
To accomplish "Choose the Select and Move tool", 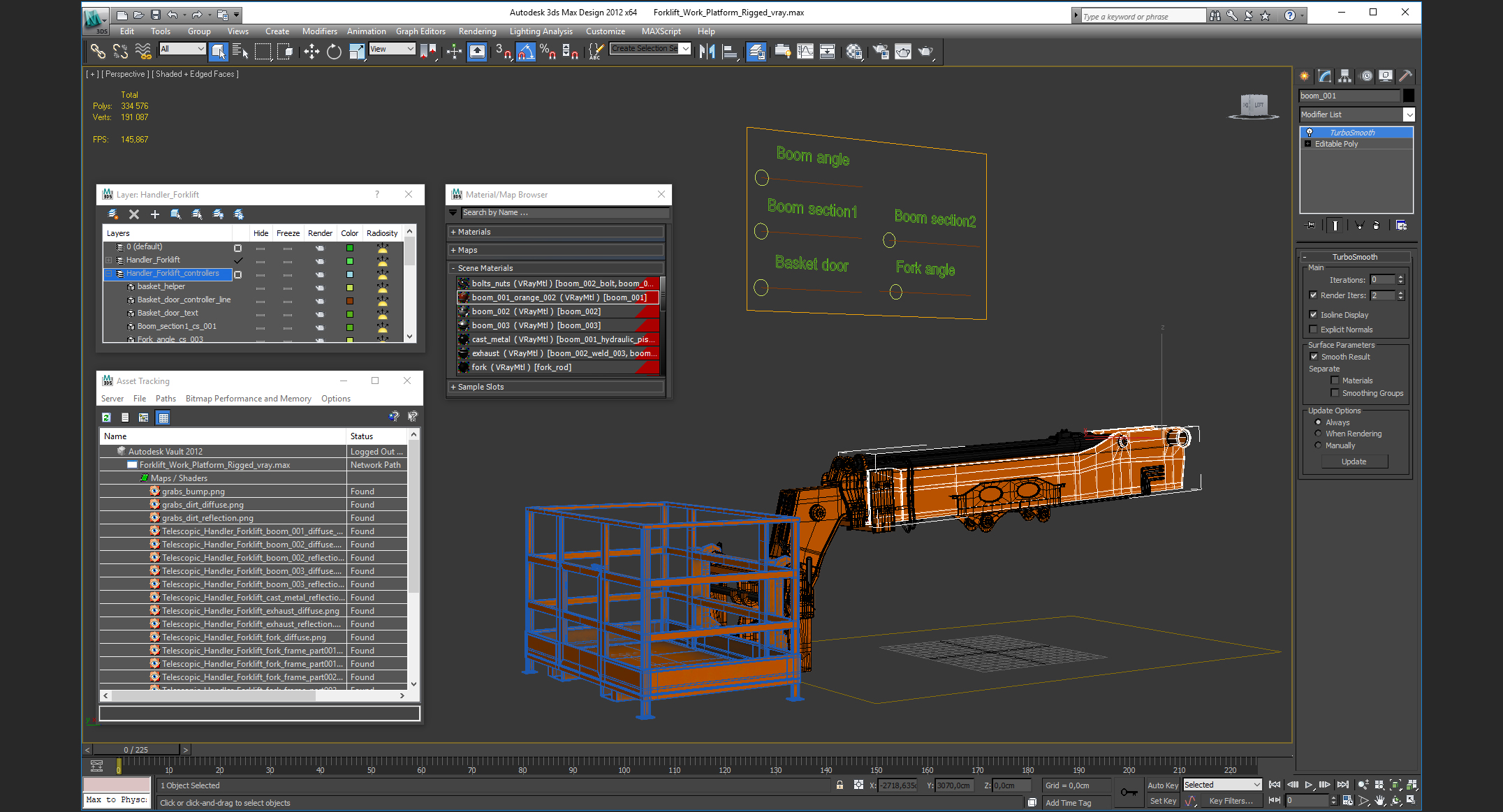I will (311, 51).
